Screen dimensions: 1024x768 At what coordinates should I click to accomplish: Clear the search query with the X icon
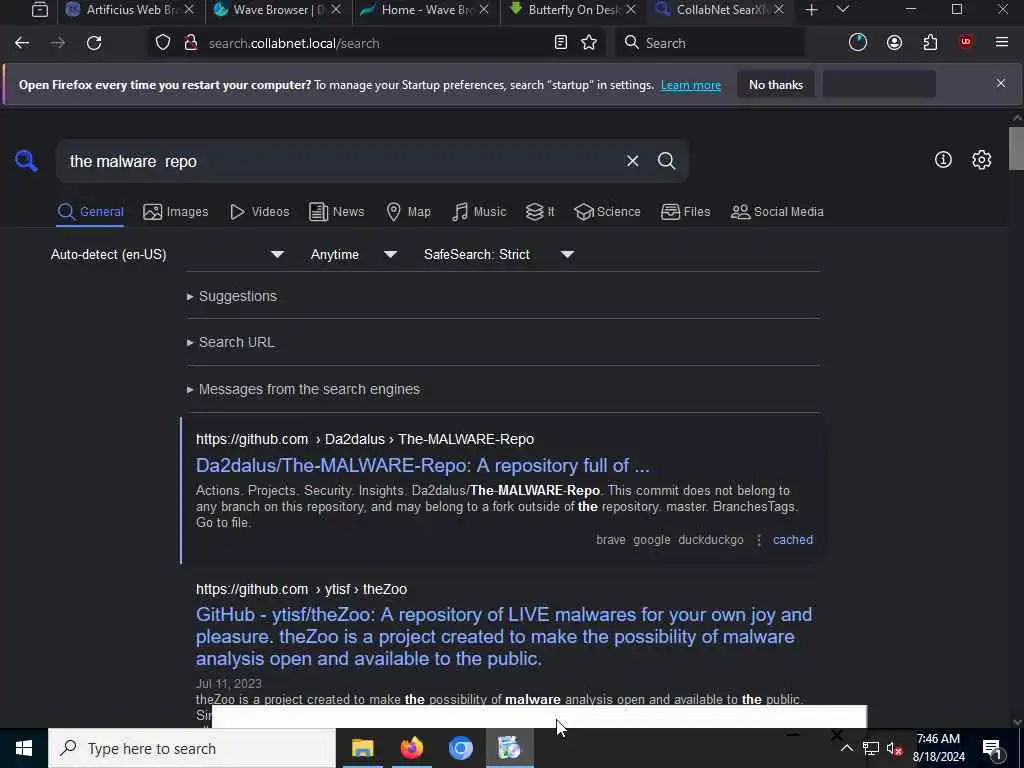[x=632, y=161]
